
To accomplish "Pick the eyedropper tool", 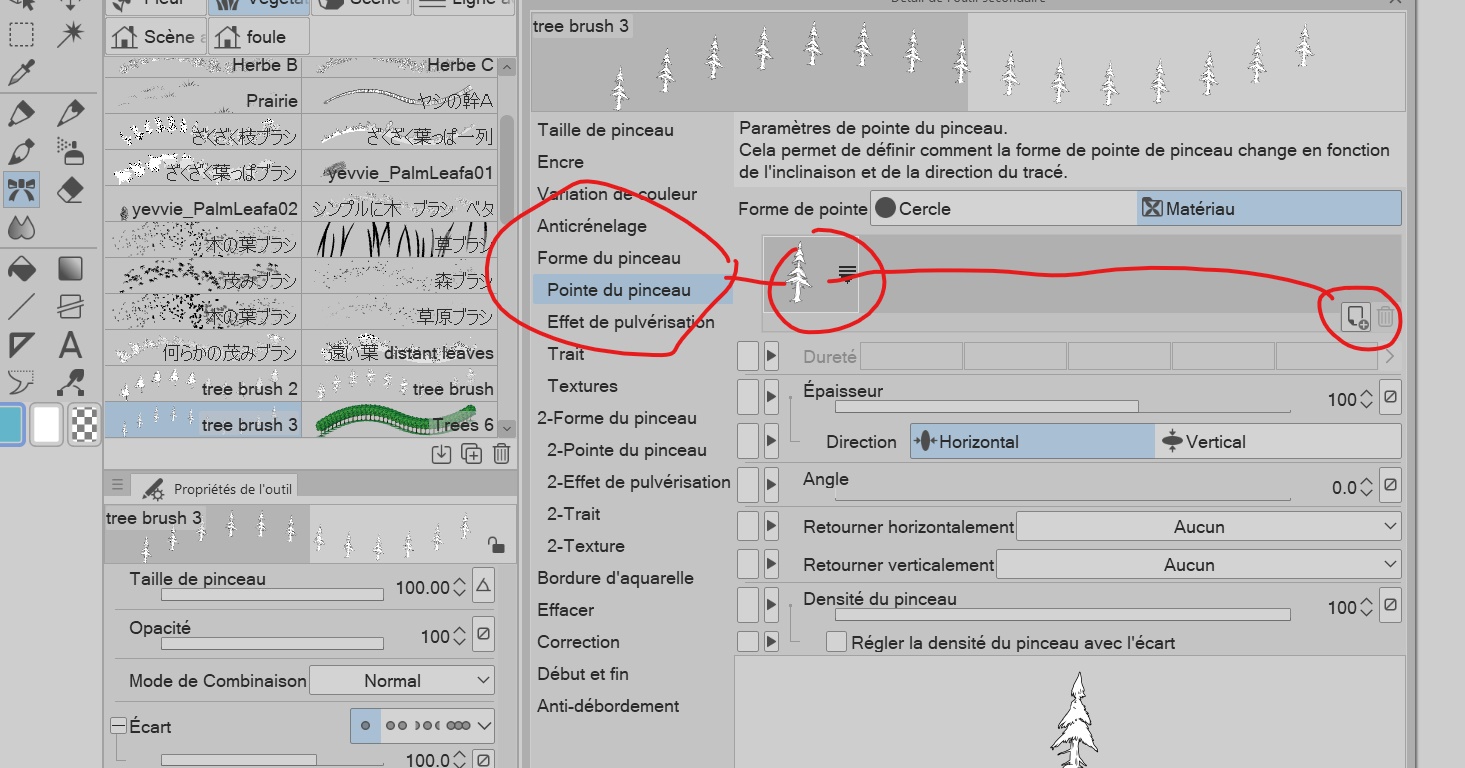I will point(21,72).
